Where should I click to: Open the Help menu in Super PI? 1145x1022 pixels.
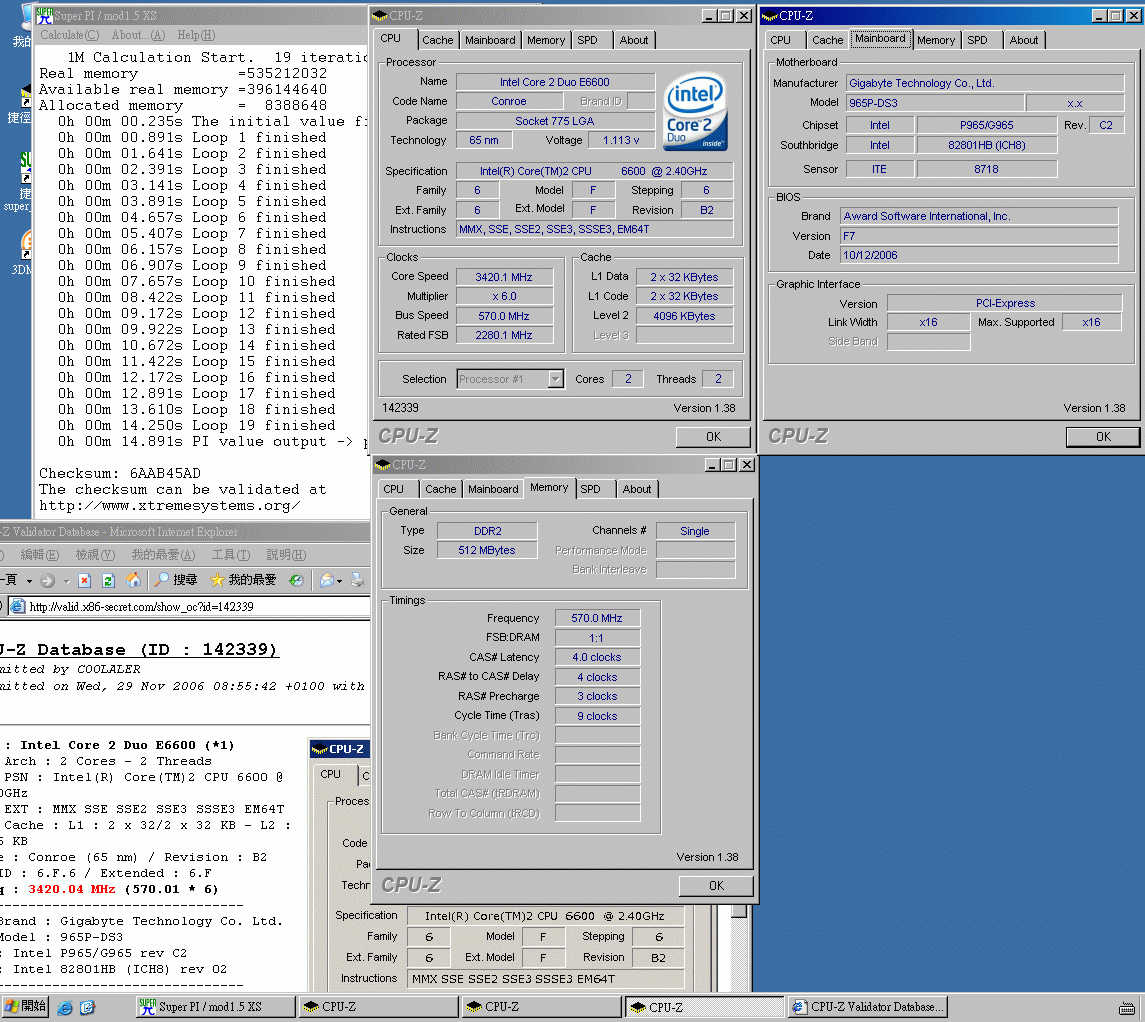point(196,35)
